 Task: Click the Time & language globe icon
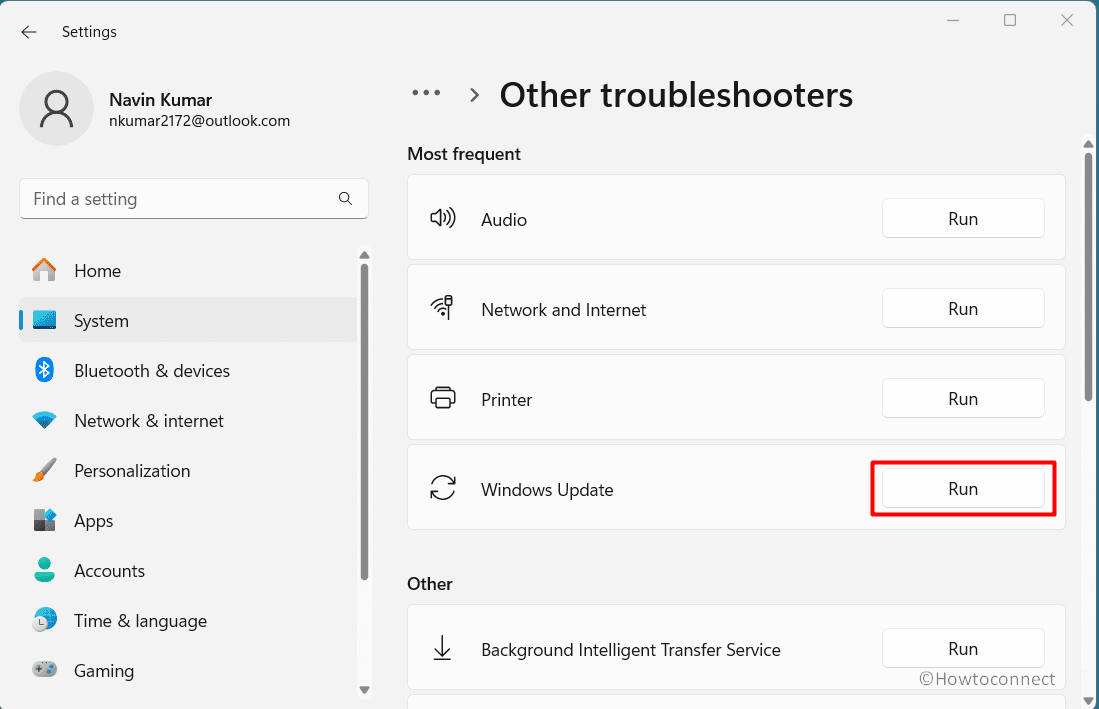[44, 620]
